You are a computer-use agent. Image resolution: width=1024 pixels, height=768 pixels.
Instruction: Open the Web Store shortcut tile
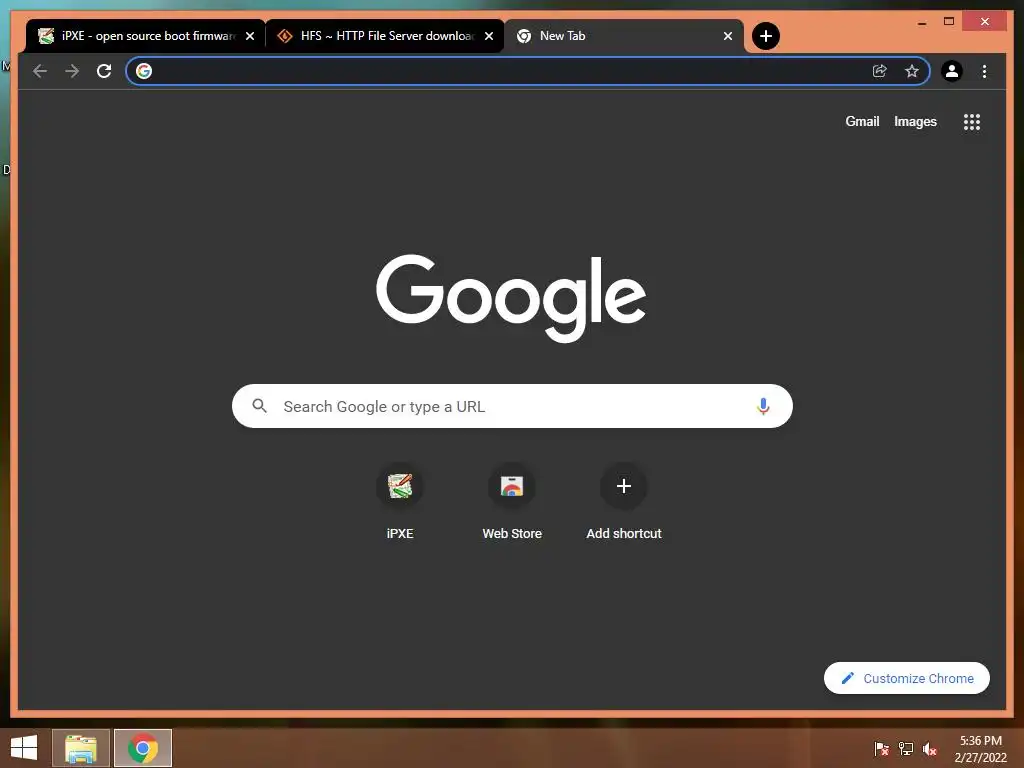pos(512,502)
